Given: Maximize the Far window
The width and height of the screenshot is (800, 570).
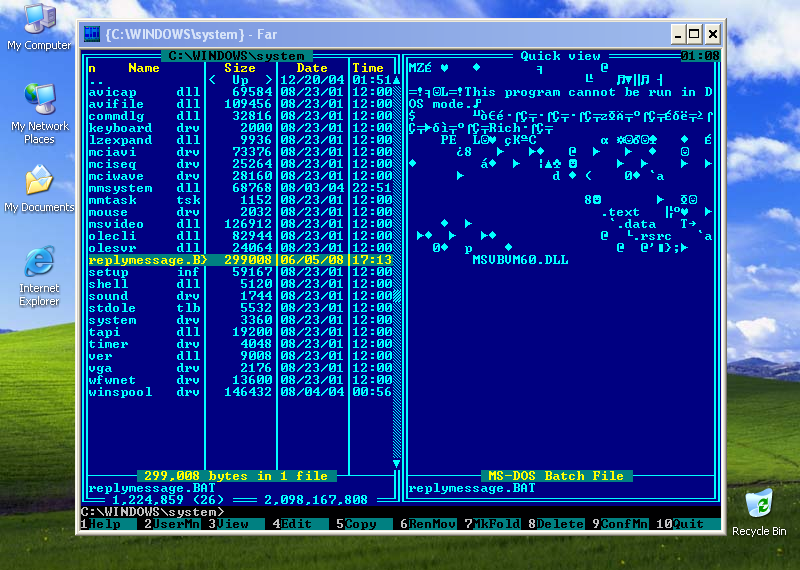Looking at the screenshot, I should [x=694, y=35].
